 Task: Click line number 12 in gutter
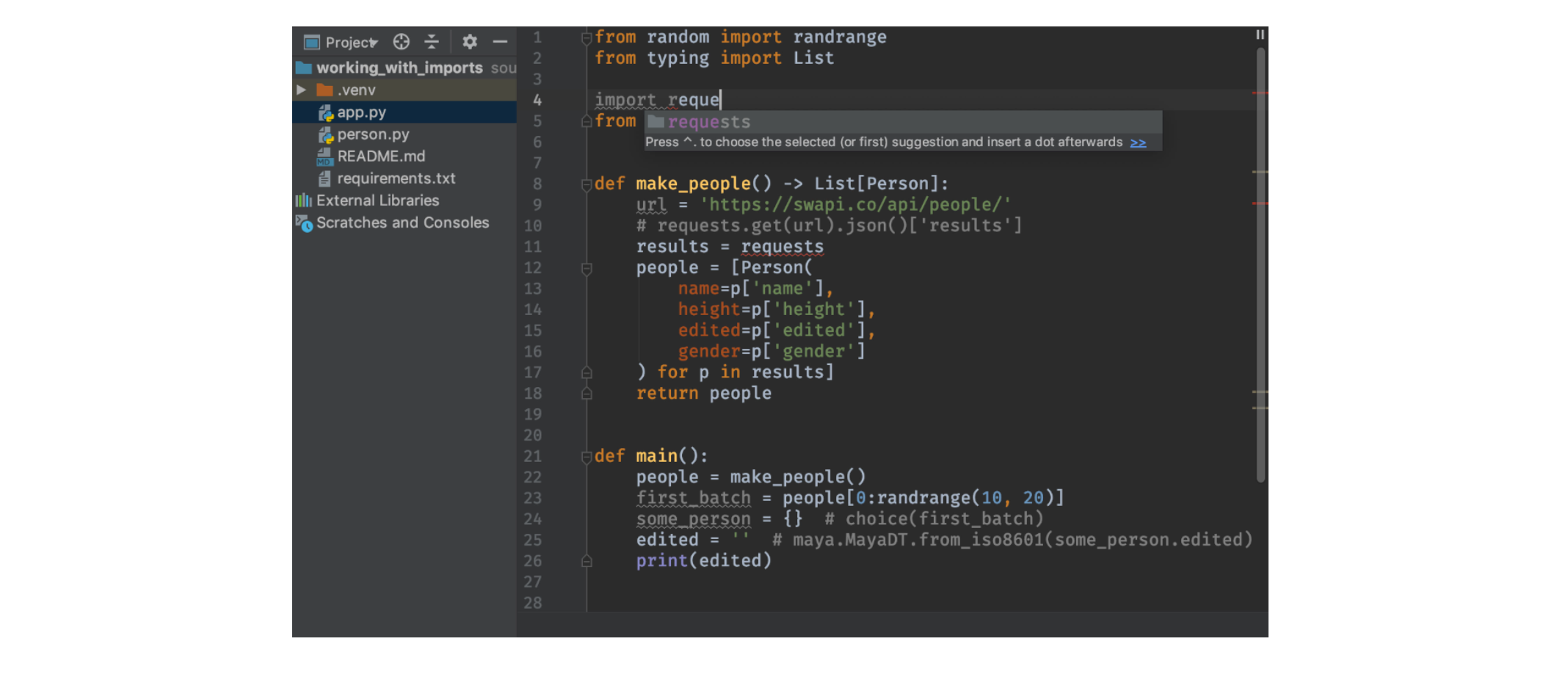pyautogui.click(x=532, y=268)
